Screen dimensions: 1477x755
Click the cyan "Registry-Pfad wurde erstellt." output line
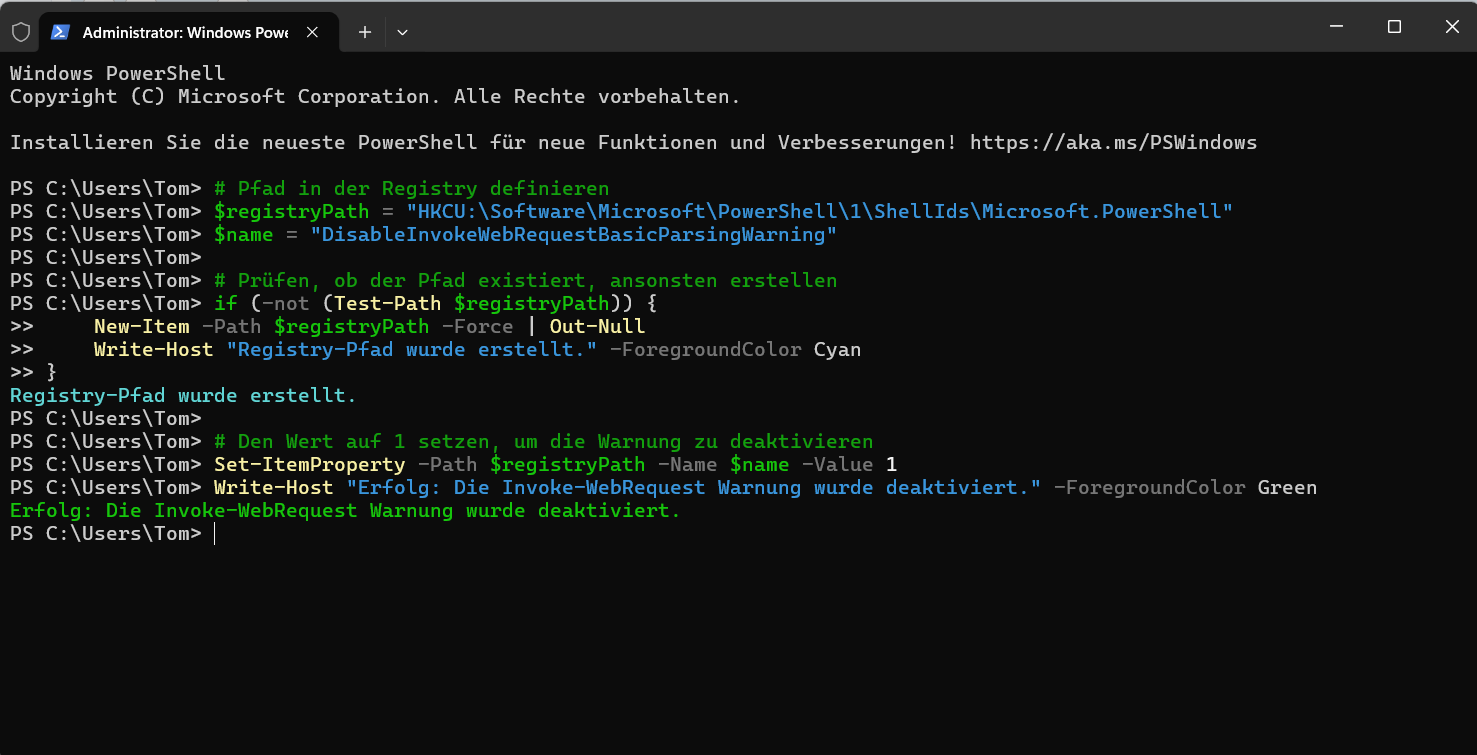click(x=183, y=395)
